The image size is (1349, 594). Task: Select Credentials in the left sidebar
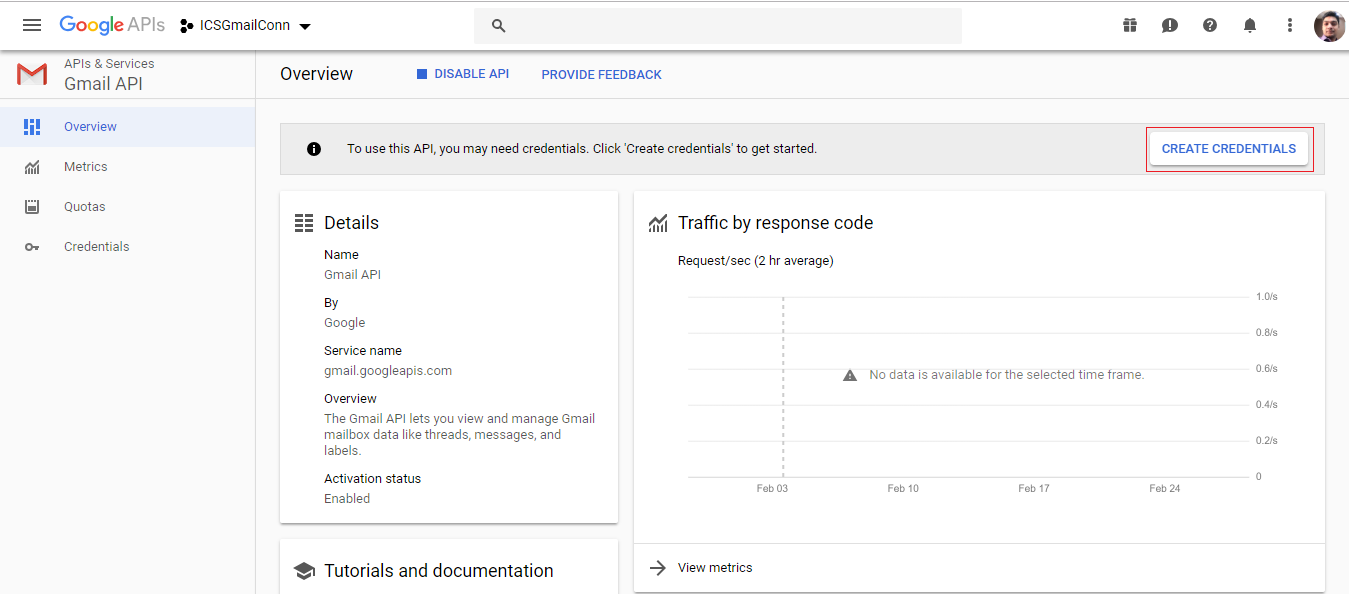[x=128, y=247]
